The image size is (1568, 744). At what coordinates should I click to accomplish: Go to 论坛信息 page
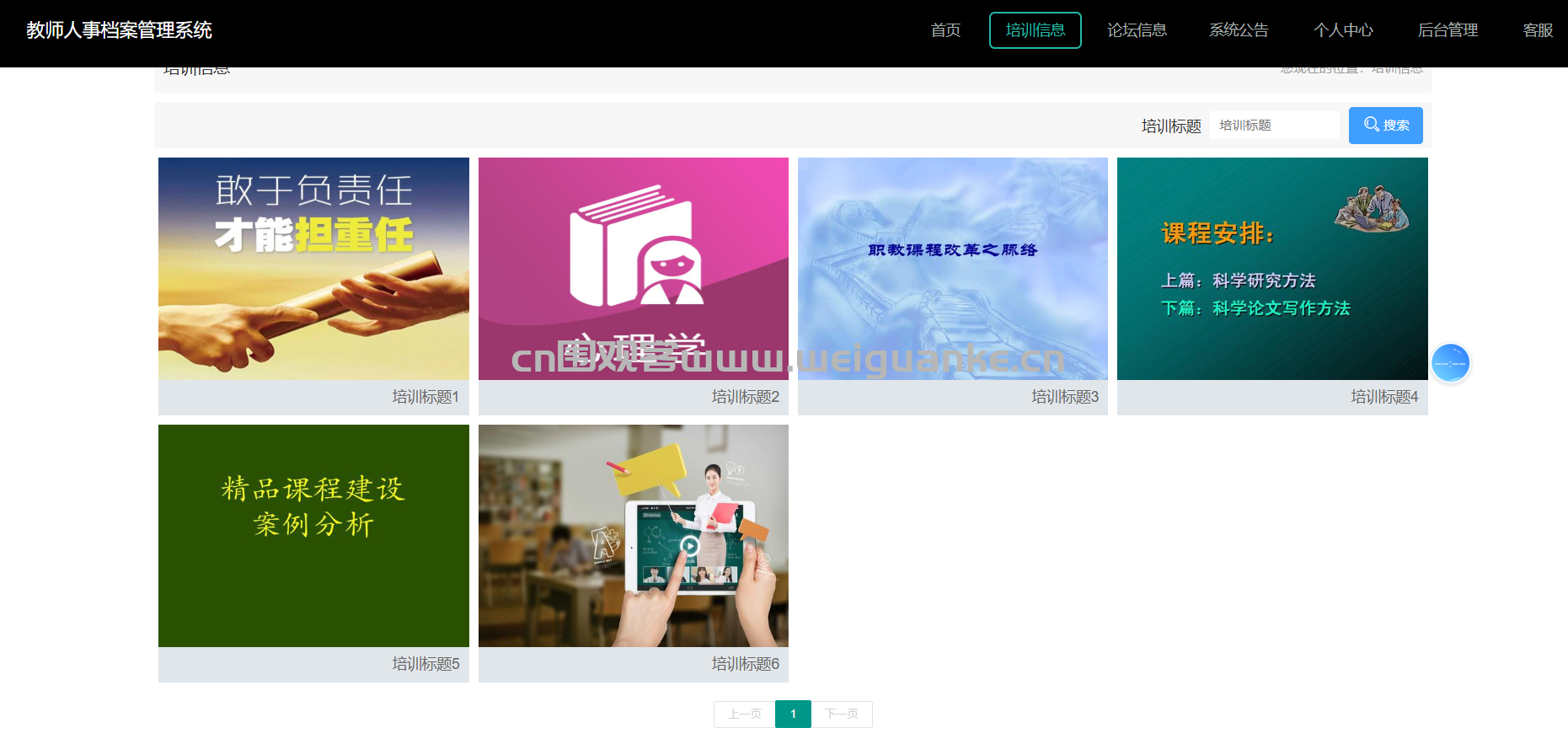click(x=1137, y=30)
